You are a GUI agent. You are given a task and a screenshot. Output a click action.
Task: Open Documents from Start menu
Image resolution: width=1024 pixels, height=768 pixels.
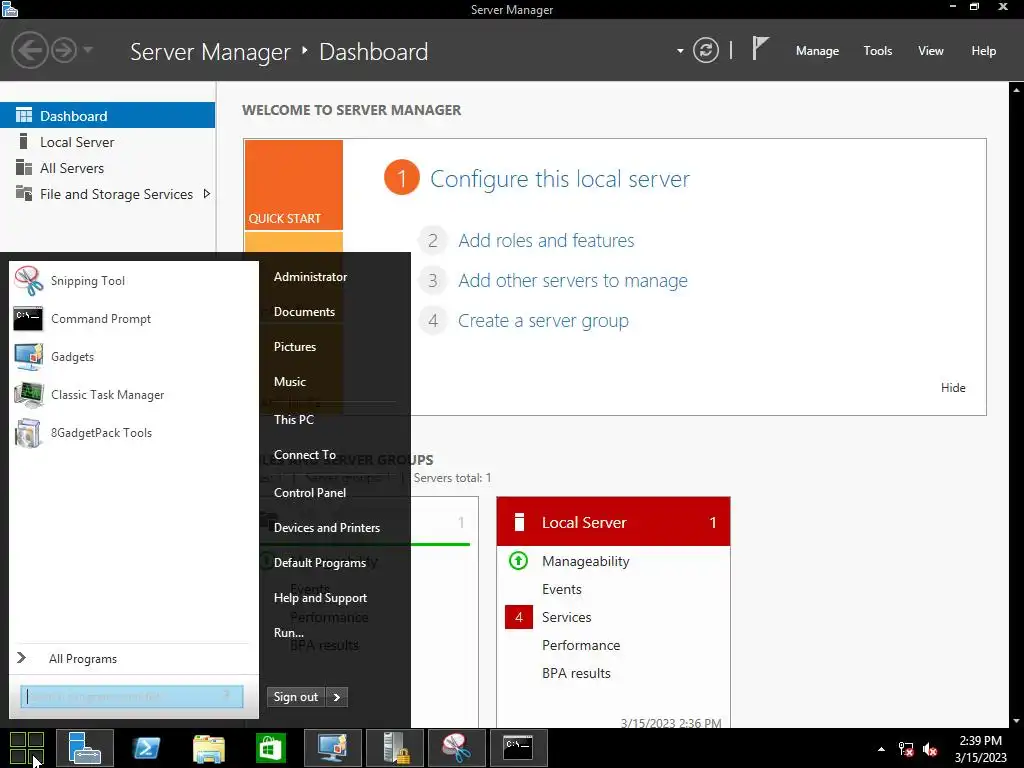[x=304, y=312]
